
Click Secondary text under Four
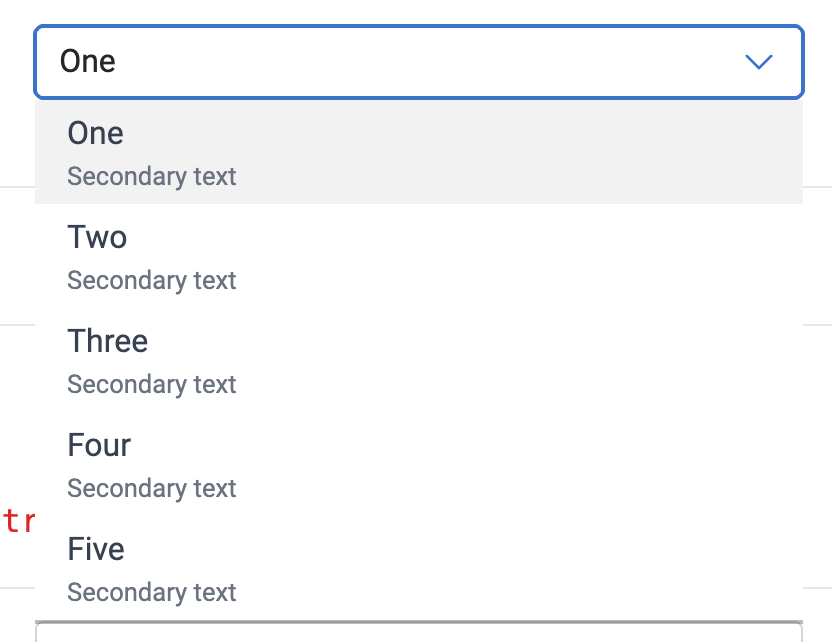151,488
